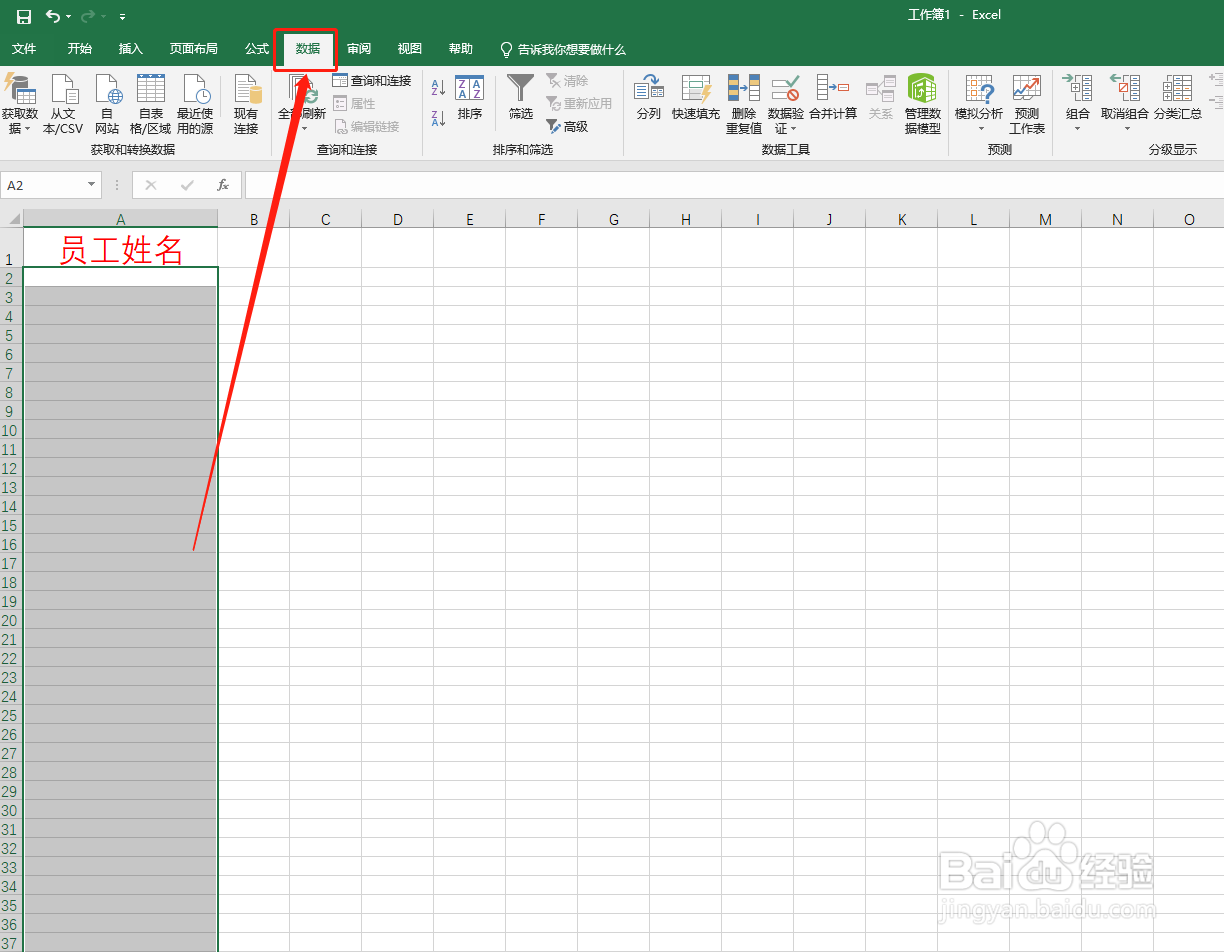Click Text to Columns (分列)
The image size is (1224, 952).
pyautogui.click(x=649, y=98)
